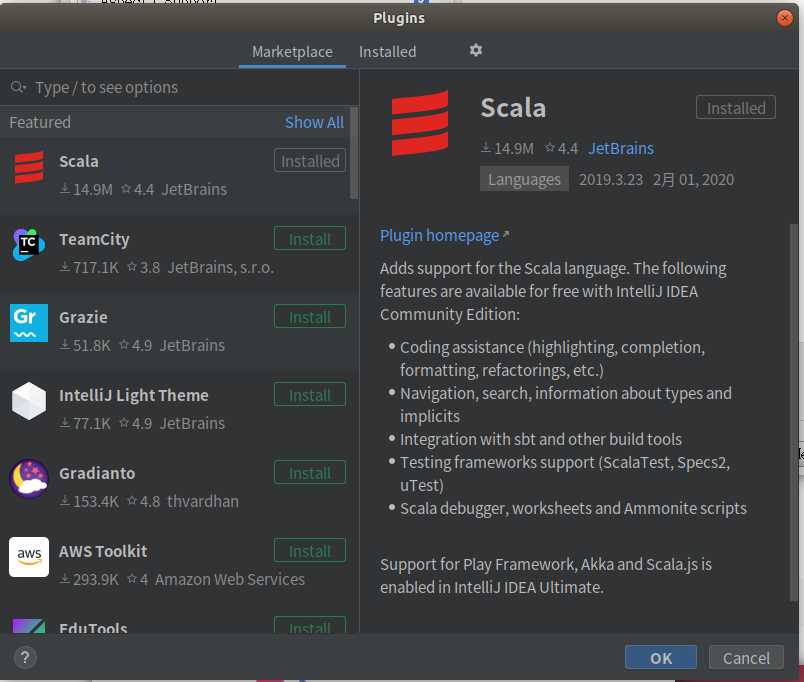Open the JetBrains vendor link in details
The width and height of the screenshot is (804, 682).
click(620, 149)
